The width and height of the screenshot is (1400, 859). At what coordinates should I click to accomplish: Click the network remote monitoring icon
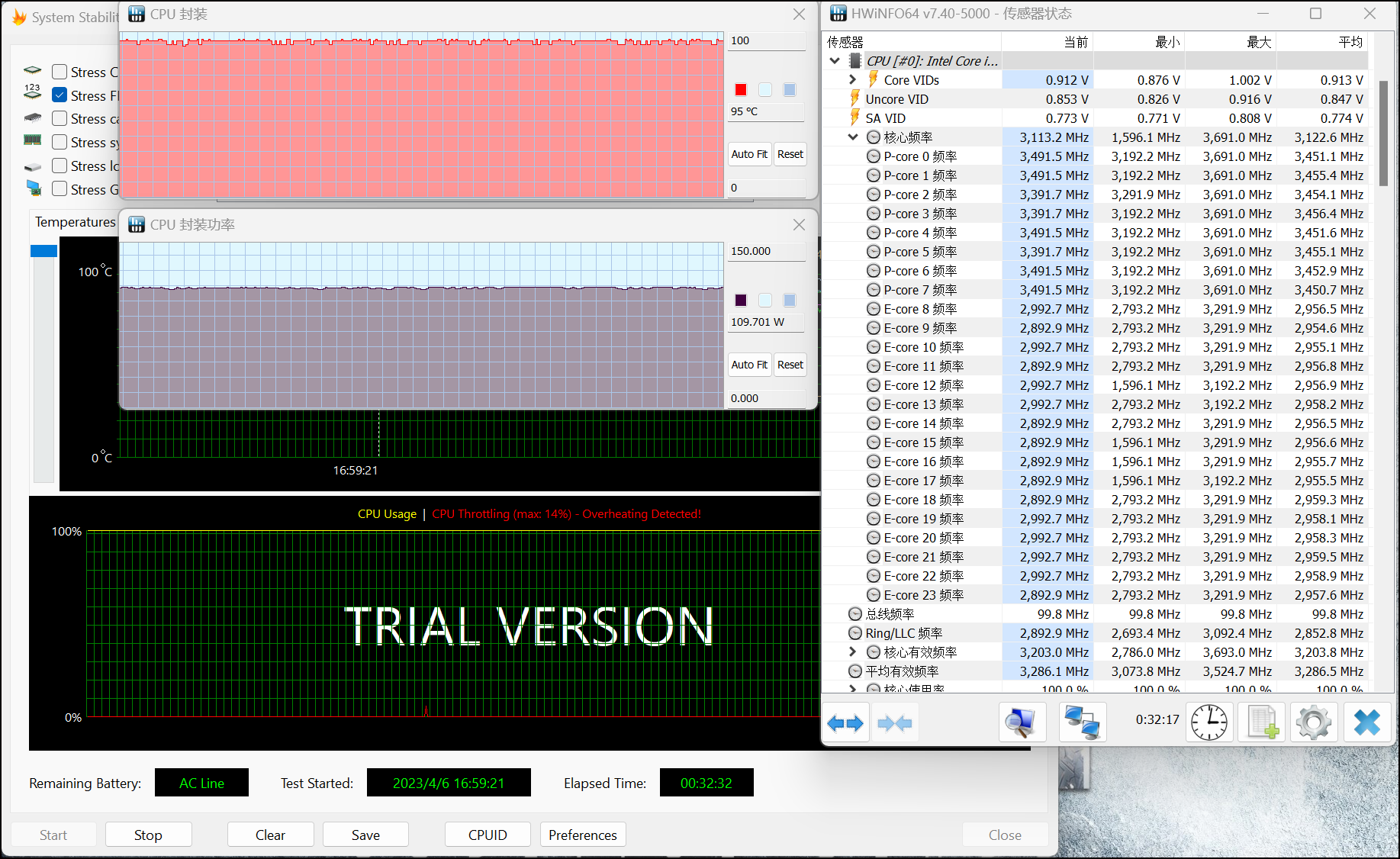pos(1082,722)
